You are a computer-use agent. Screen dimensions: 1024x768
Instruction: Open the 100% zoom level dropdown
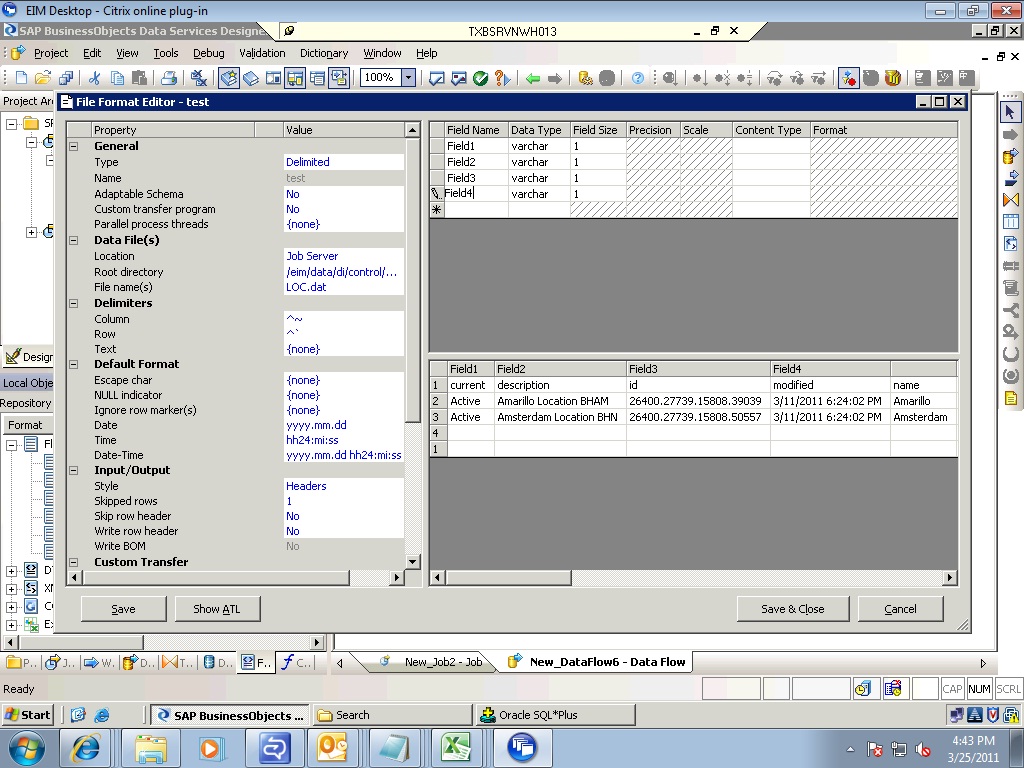[x=408, y=77]
